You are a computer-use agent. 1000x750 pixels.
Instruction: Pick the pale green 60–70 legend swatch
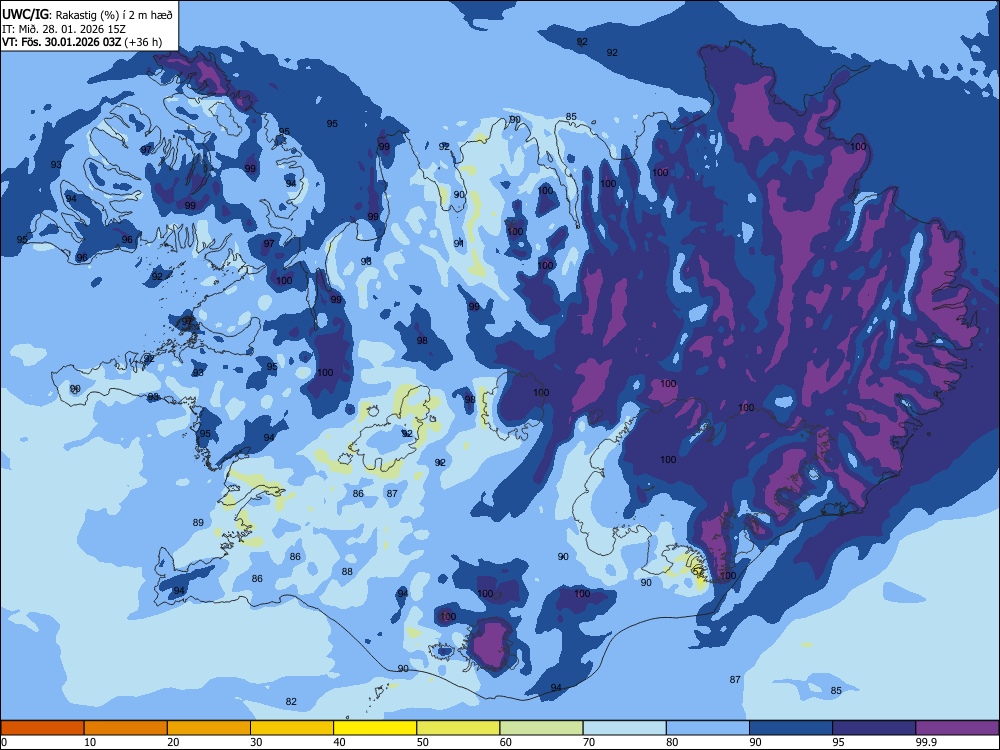pos(541,728)
